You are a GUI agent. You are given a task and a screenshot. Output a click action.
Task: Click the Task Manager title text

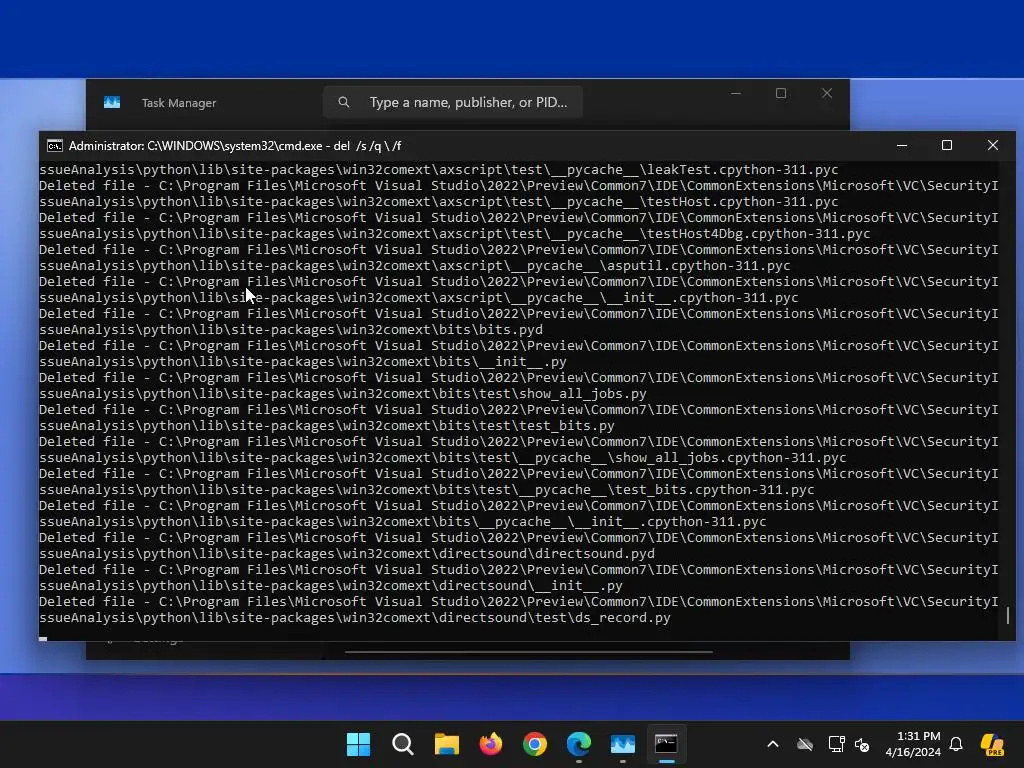point(178,103)
